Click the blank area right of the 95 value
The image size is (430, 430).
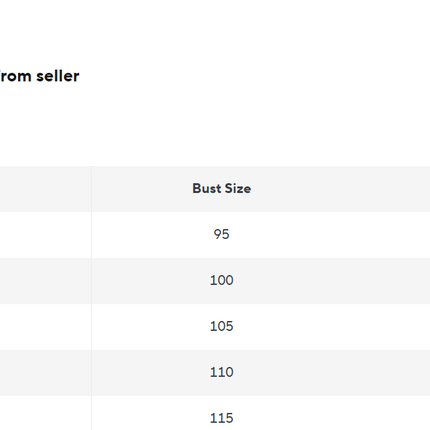[x=330, y=235]
